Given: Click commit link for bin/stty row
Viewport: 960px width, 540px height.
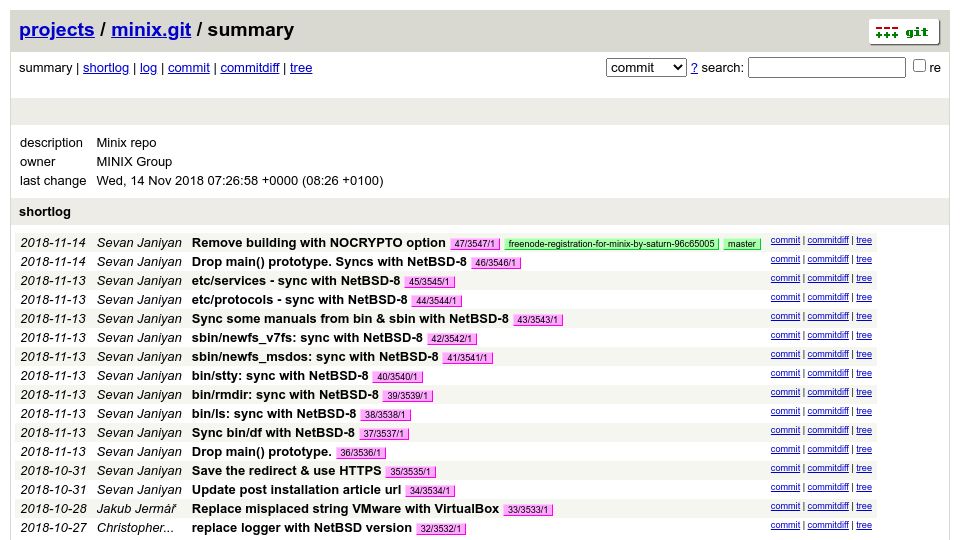Looking at the screenshot, I should tap(785, 373).
